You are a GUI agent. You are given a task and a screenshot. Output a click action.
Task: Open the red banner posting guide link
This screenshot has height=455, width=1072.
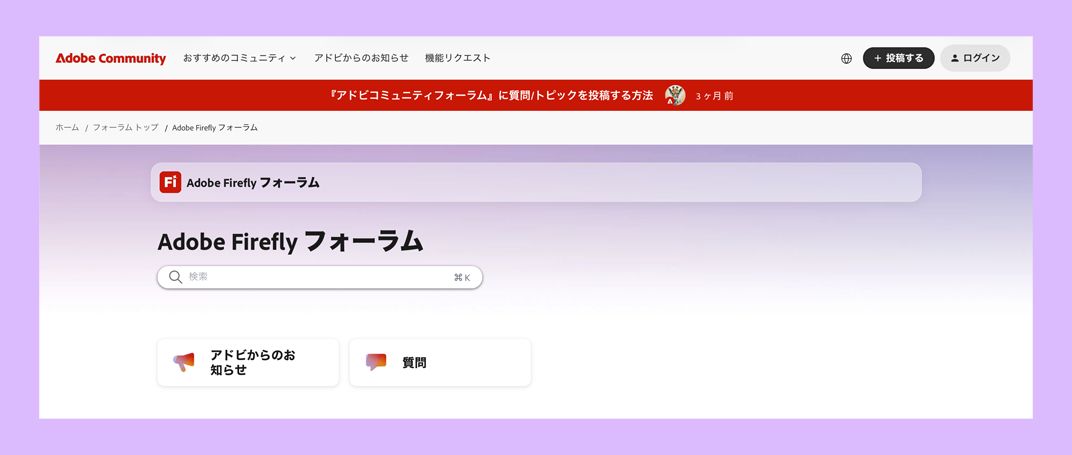pyautogui.click(x=491, y=96)
